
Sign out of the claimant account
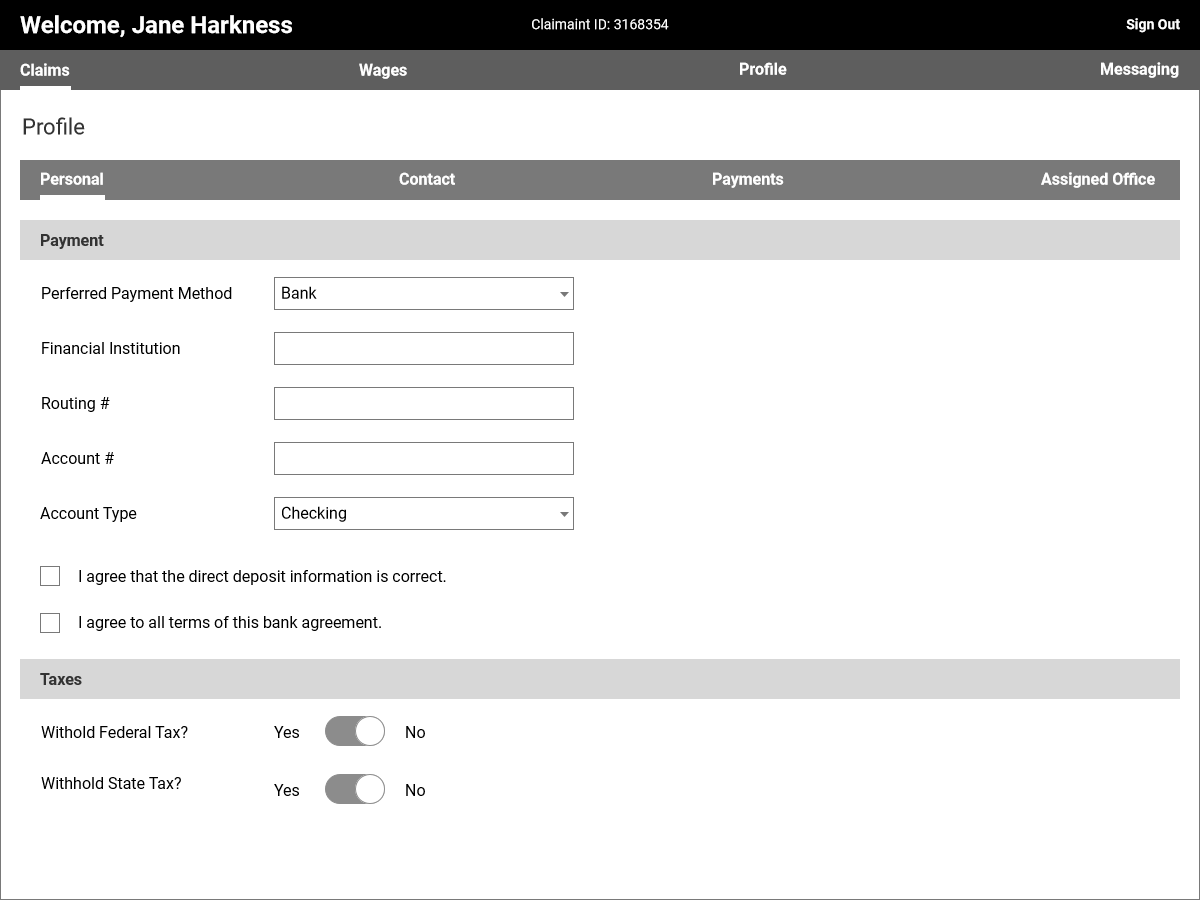[x=1152, y=25]
